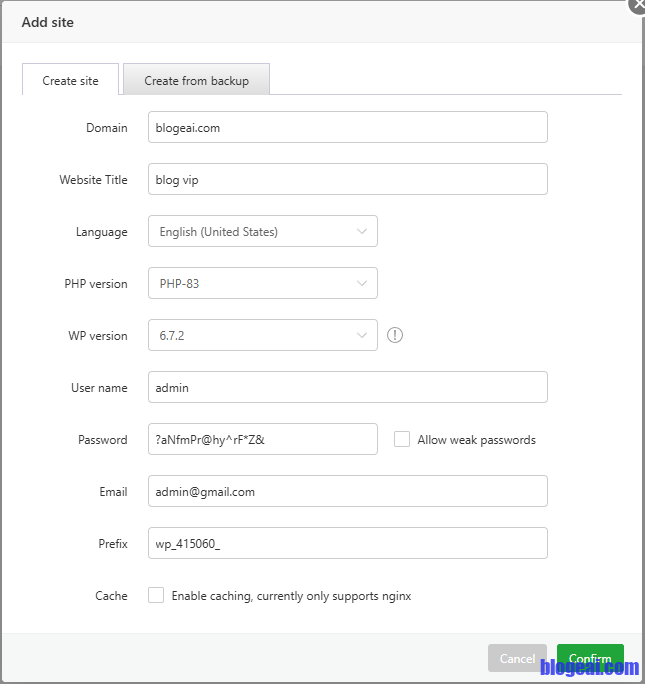Screen dimensions: 645x684
Task: Click the 'Allow weak passwords' label text
Action: click(476, 440)
